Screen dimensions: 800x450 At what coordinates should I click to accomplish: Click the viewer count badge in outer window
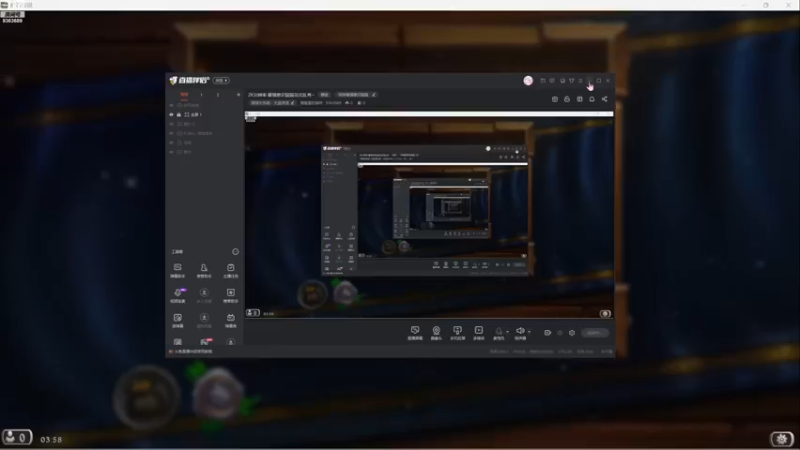point(17,438)
